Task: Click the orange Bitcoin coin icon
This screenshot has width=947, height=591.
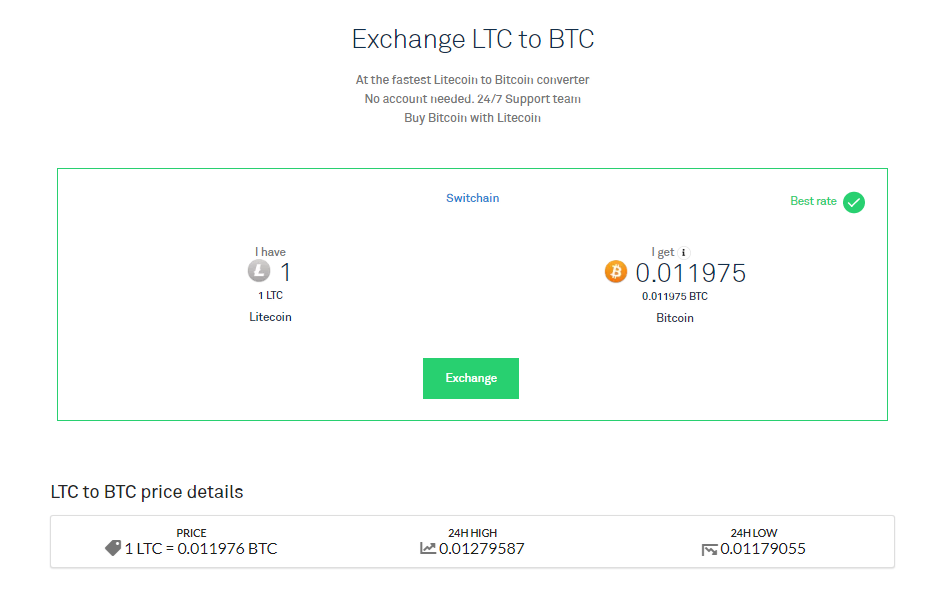Action: 615,272
